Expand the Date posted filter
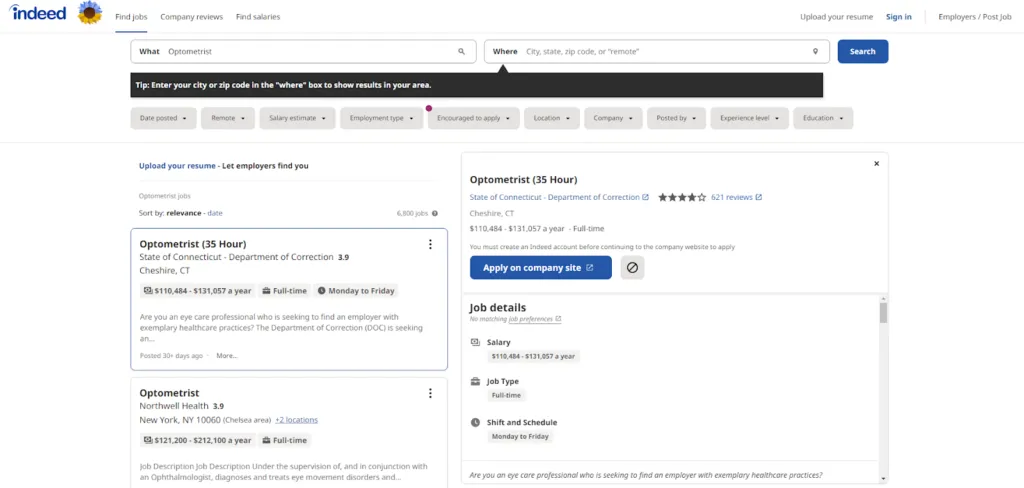 pyautogui.click(x=163, y=118)
